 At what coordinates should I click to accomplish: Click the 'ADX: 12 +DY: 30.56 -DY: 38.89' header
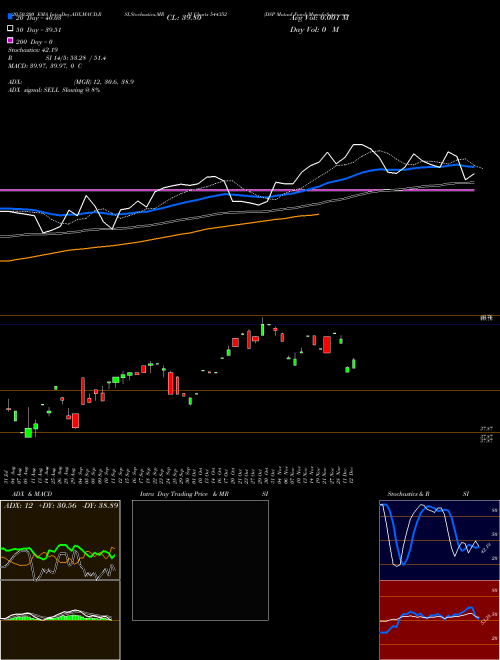(61, 506)
